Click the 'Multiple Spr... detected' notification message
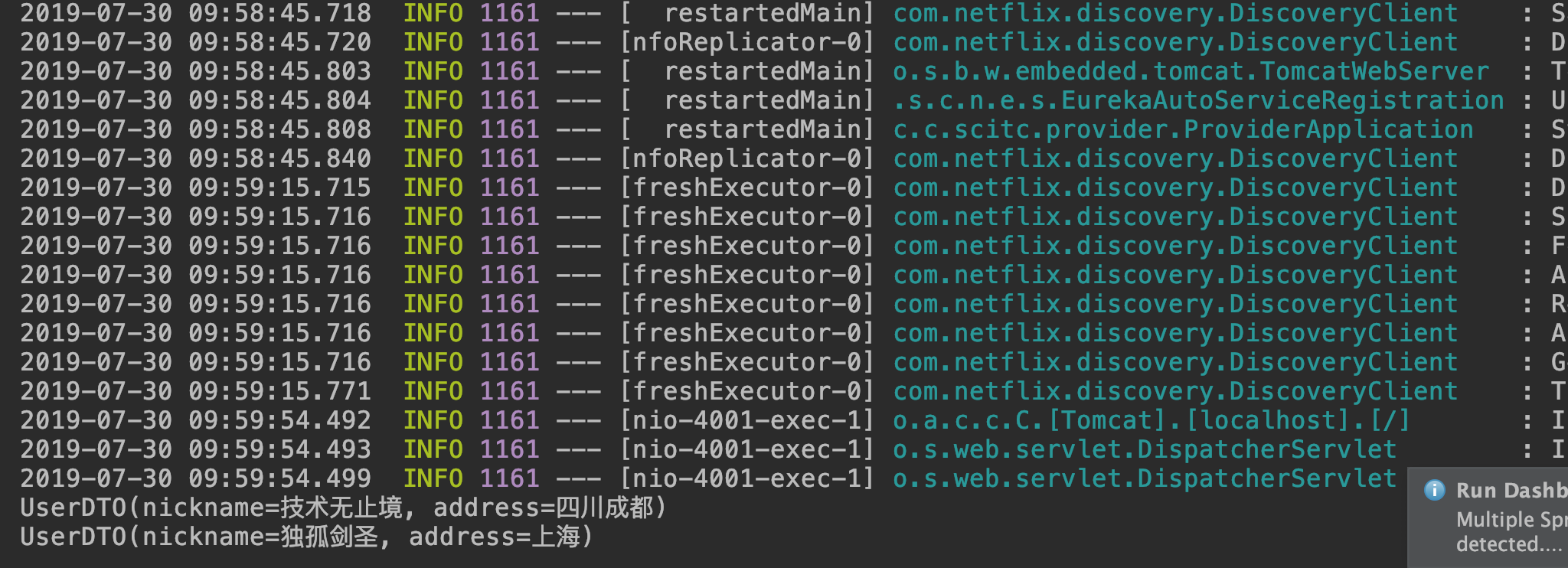The width and height of the screenshot is (1568, 568). 1511,532
